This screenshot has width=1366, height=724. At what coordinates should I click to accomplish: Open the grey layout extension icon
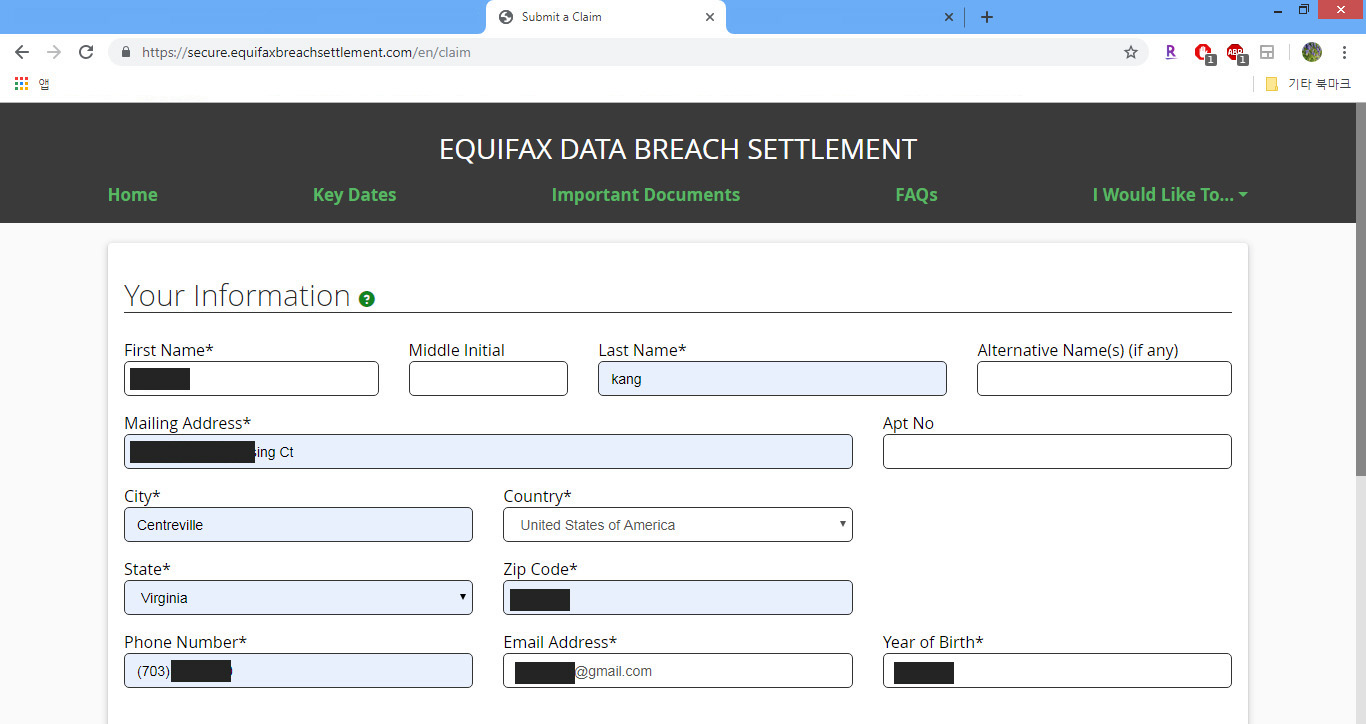tap(1267, 52)
